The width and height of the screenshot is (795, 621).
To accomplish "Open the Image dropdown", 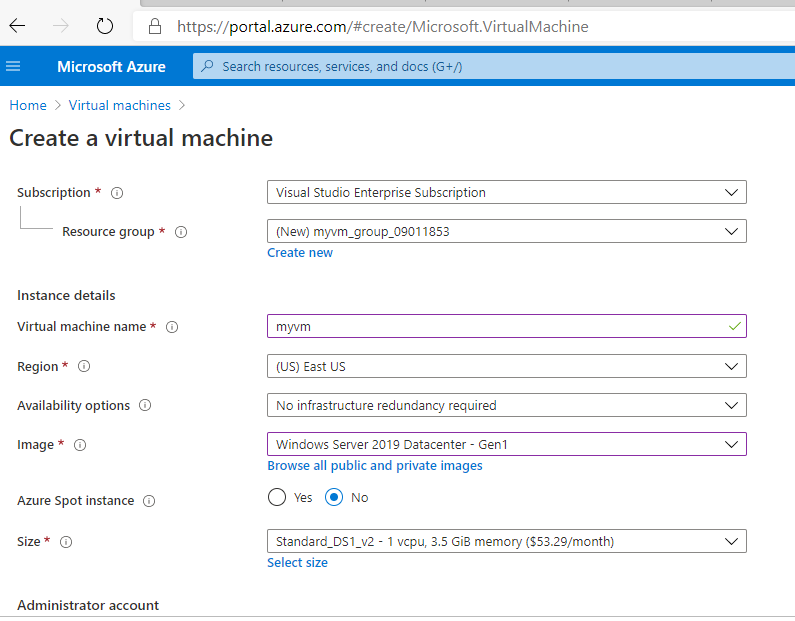I will click(x=507, y=444).
